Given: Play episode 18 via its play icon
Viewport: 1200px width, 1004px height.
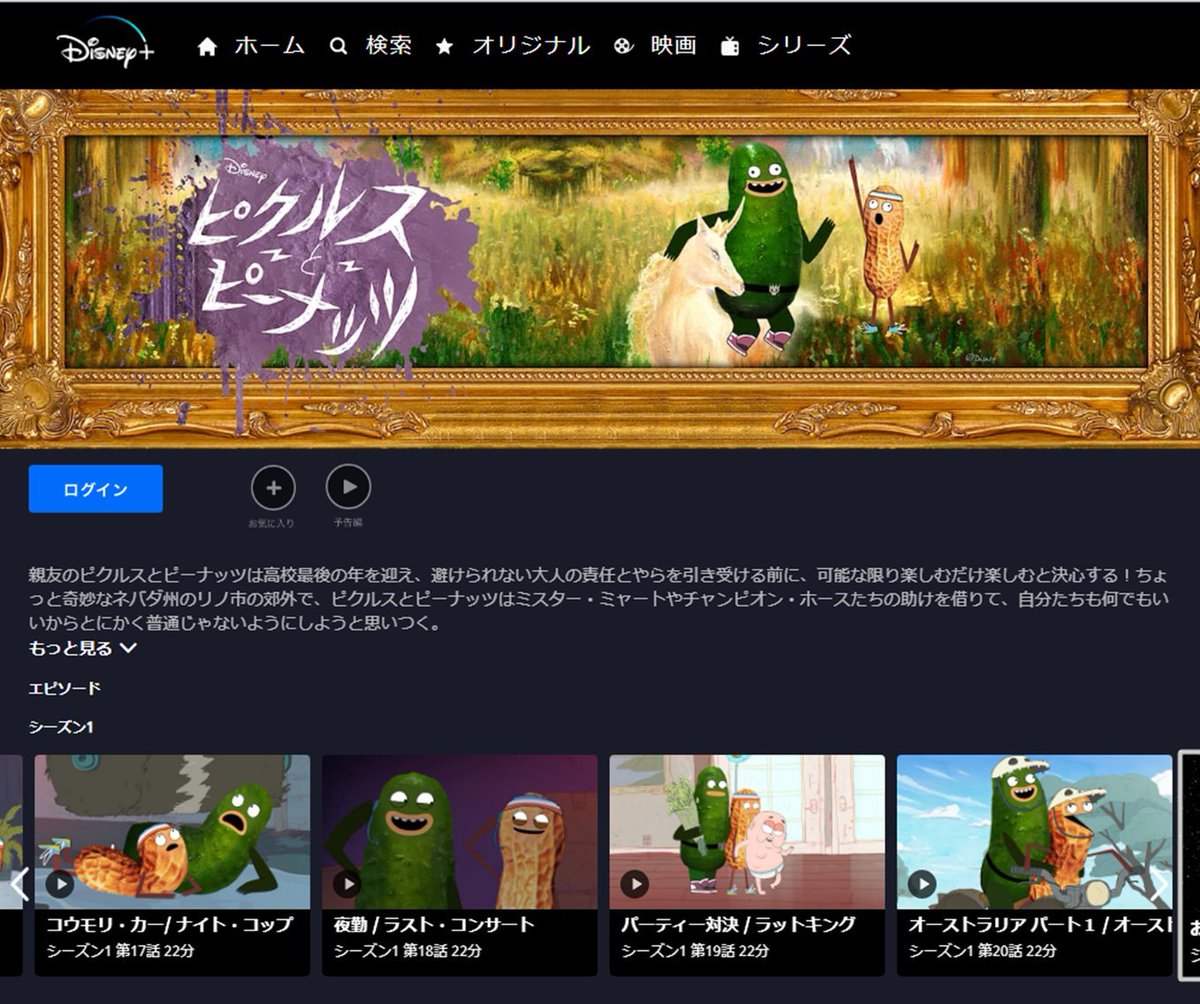Looking at the screenshot, I should click(347, 883).
